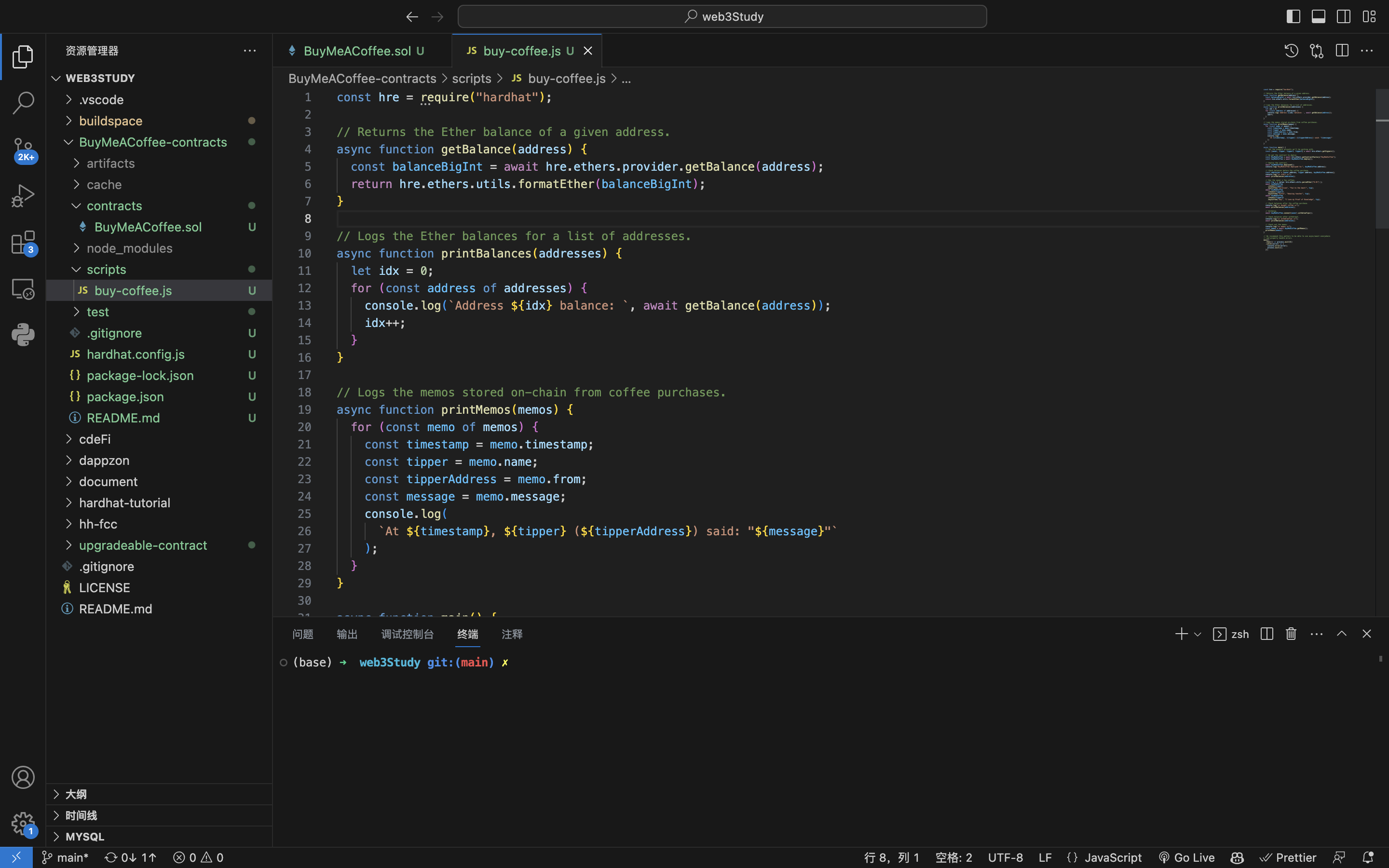Open the Run and Debug view
Screen dimensions: 1389x868
[x=23, y=196]
